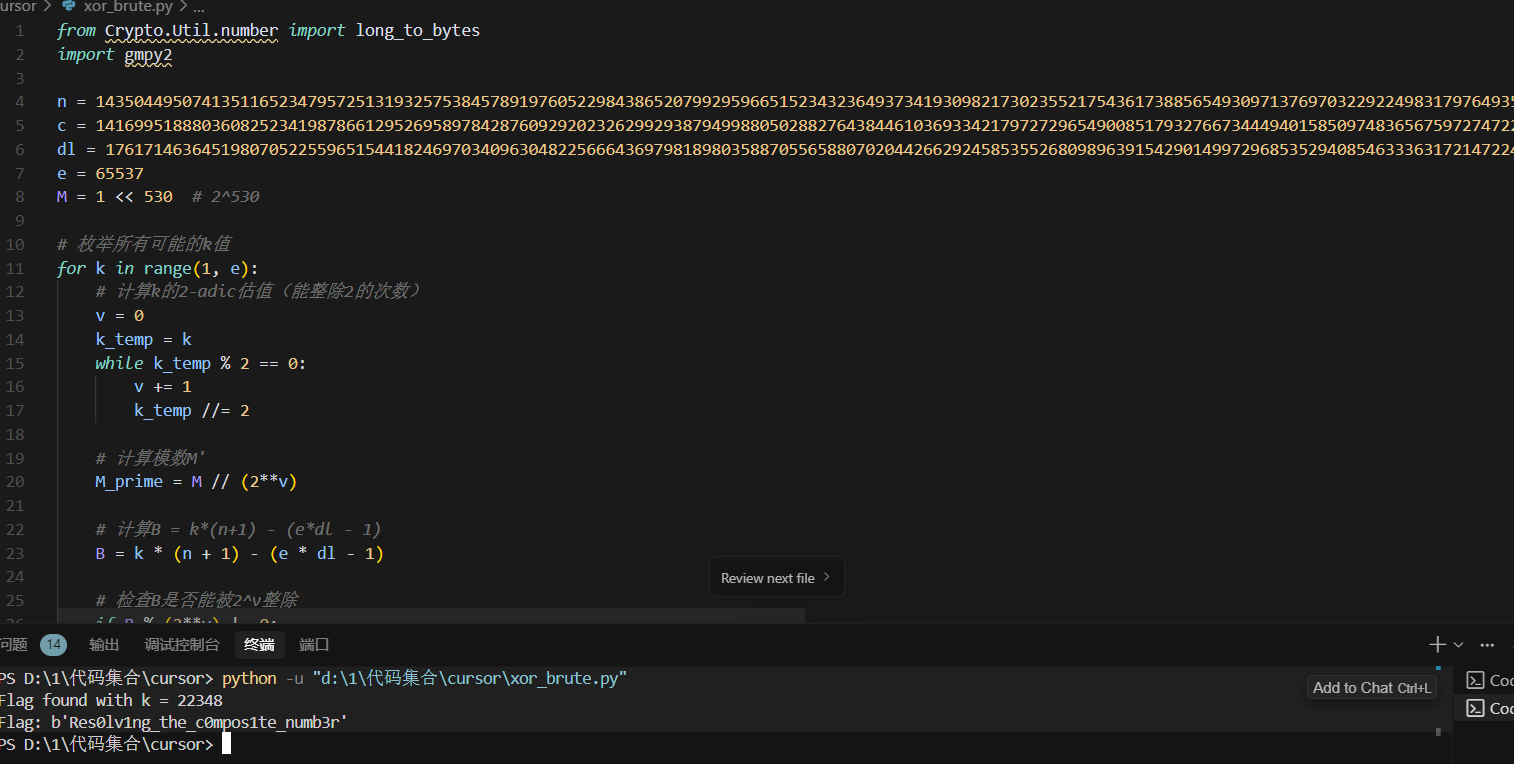Click the gray terminal scrollbar thumb
Viewport: 1514px width, 764px height.
click(x=1439, y=731)
